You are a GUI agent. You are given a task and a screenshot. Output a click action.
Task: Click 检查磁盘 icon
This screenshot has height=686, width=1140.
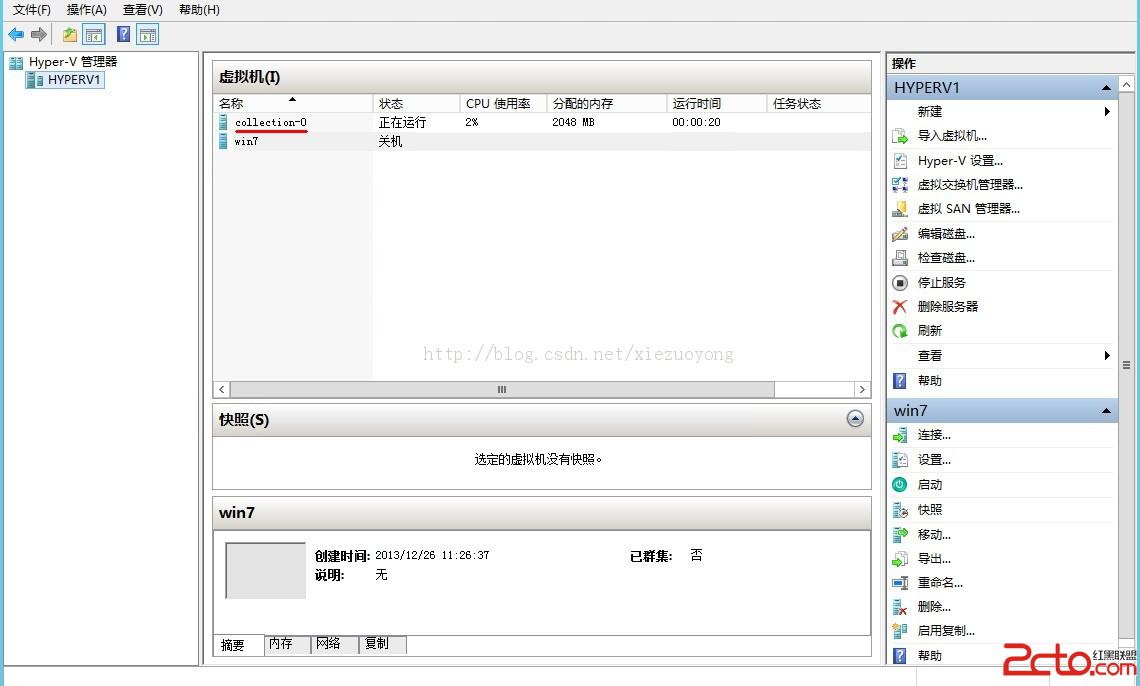900,257
